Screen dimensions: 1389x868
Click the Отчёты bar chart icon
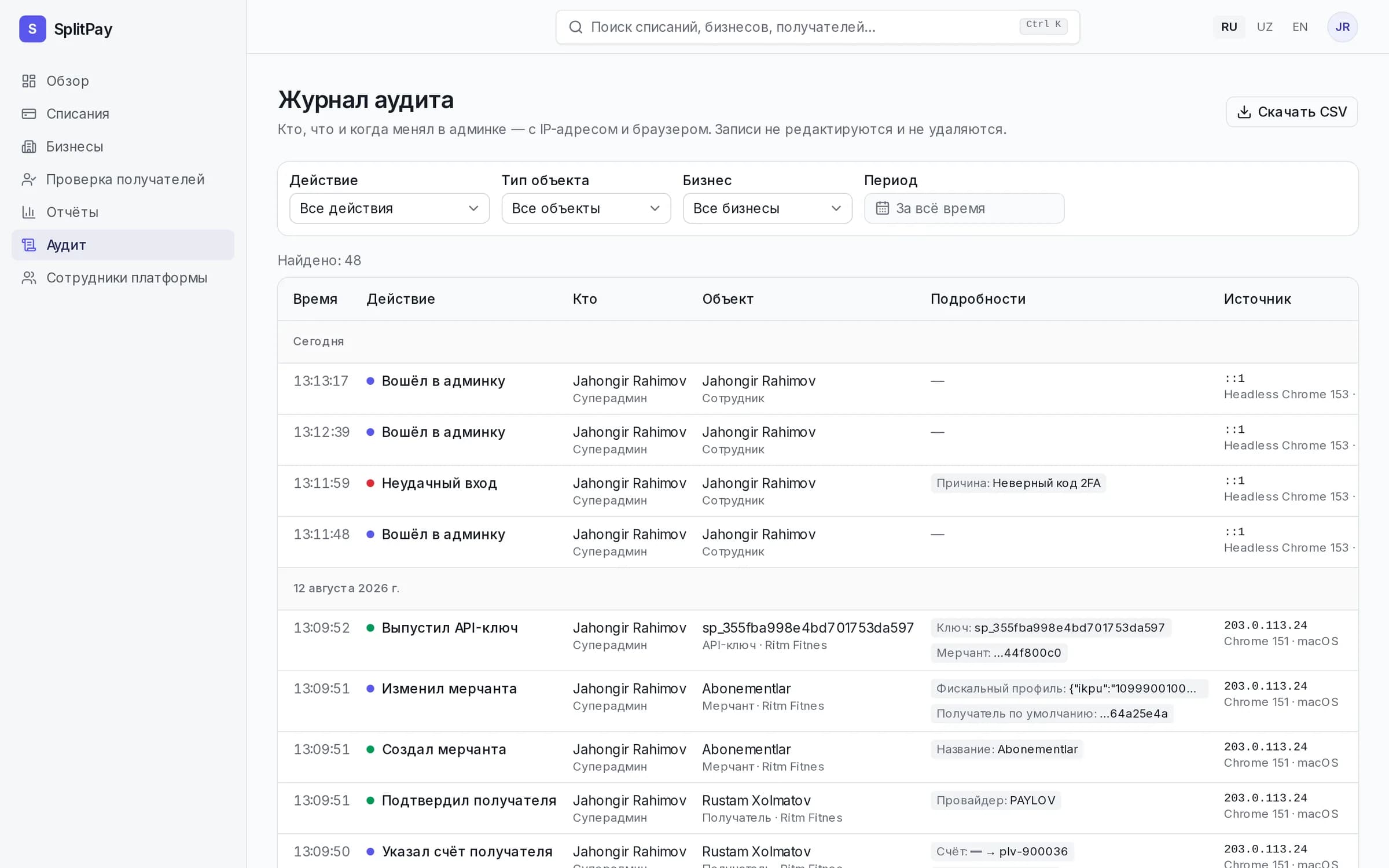tap(29, 212)
